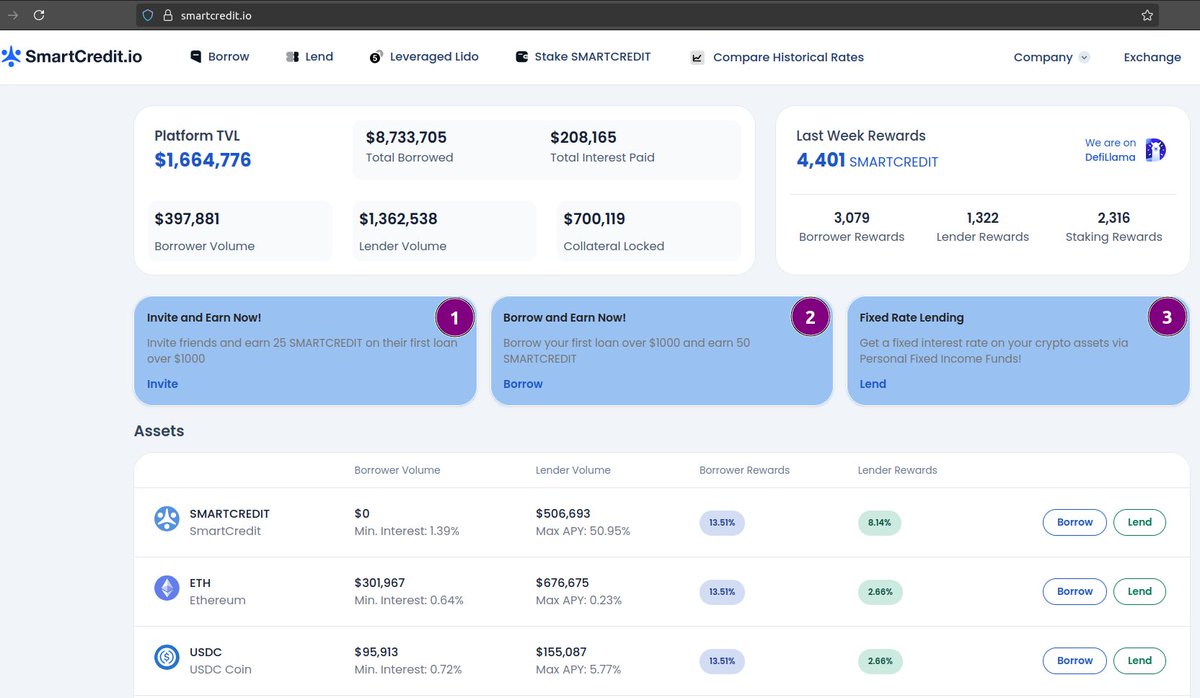The image size is (1200, 698).
Task: Click the 1,322 Lender Rewards value
Action: click(x=983, y=218)
